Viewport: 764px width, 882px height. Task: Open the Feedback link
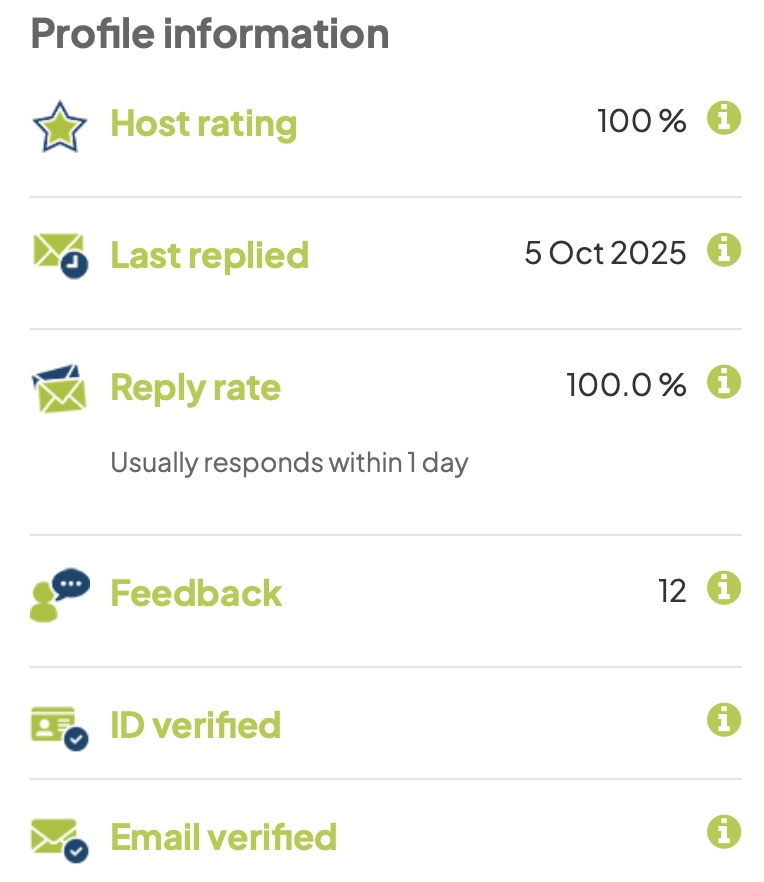(x=196, y=593)
